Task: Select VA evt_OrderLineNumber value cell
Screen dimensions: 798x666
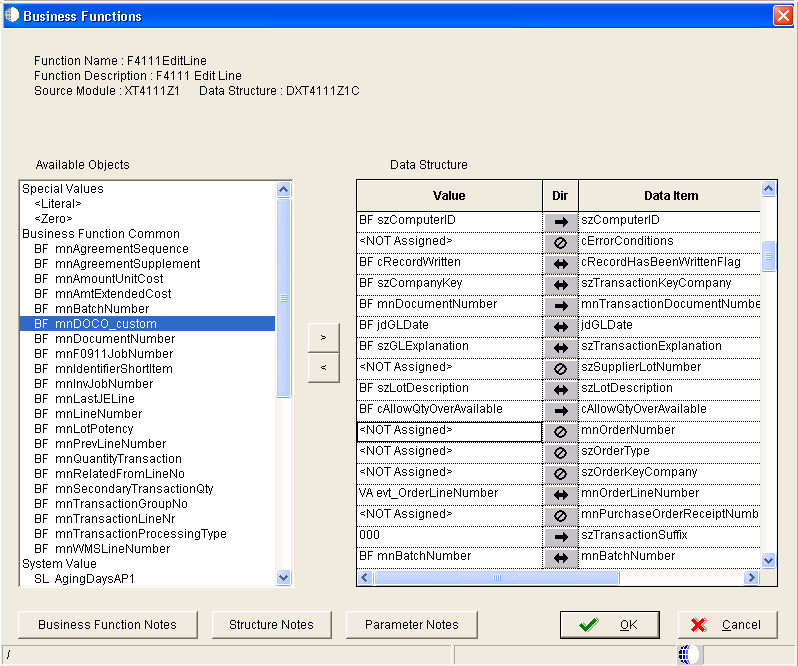Action: coord(449,494)
